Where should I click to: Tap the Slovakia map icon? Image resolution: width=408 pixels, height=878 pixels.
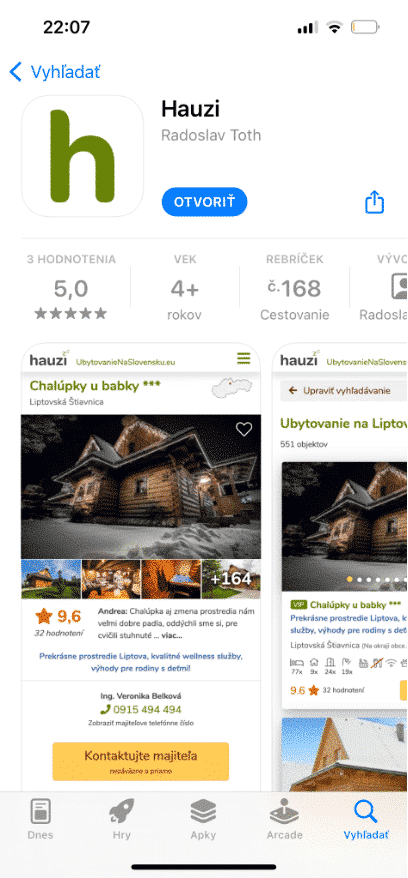coord(232,387)
